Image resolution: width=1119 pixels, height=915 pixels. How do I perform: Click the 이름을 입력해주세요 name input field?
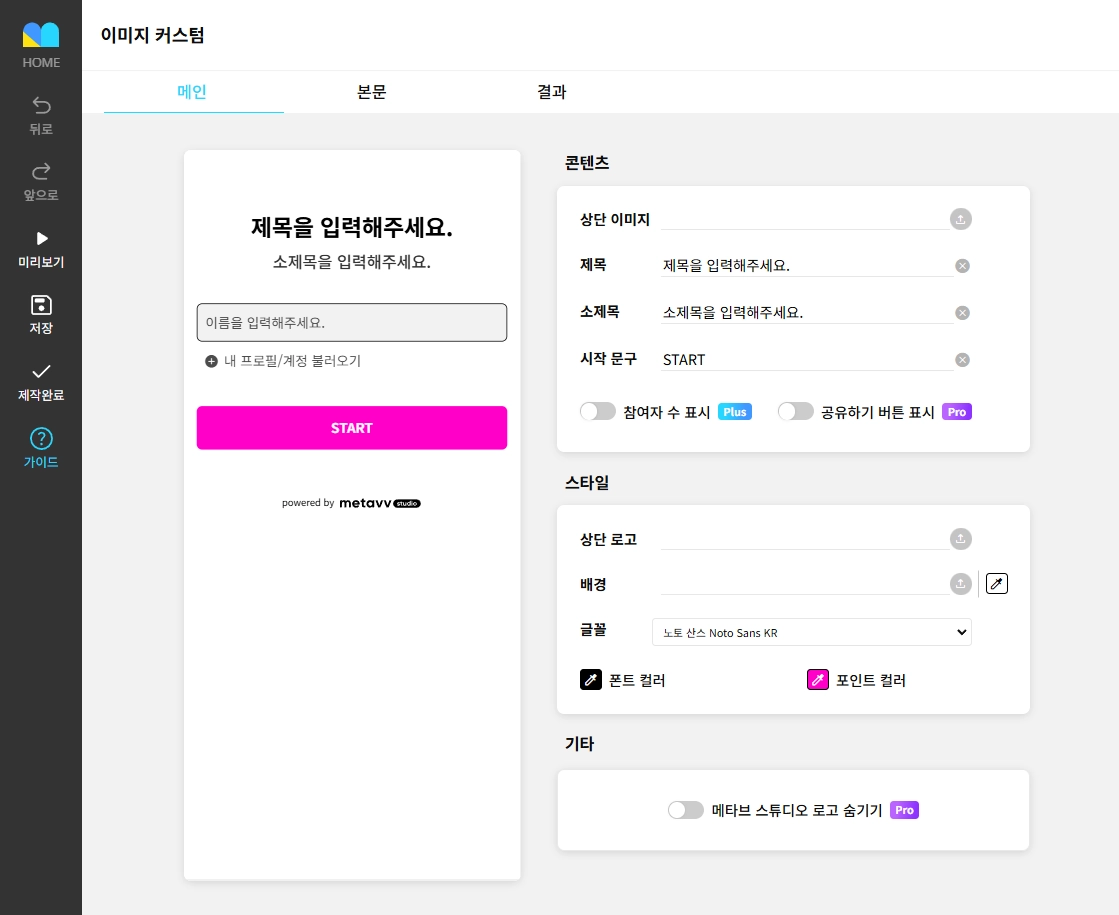click(x=352, y=323)
